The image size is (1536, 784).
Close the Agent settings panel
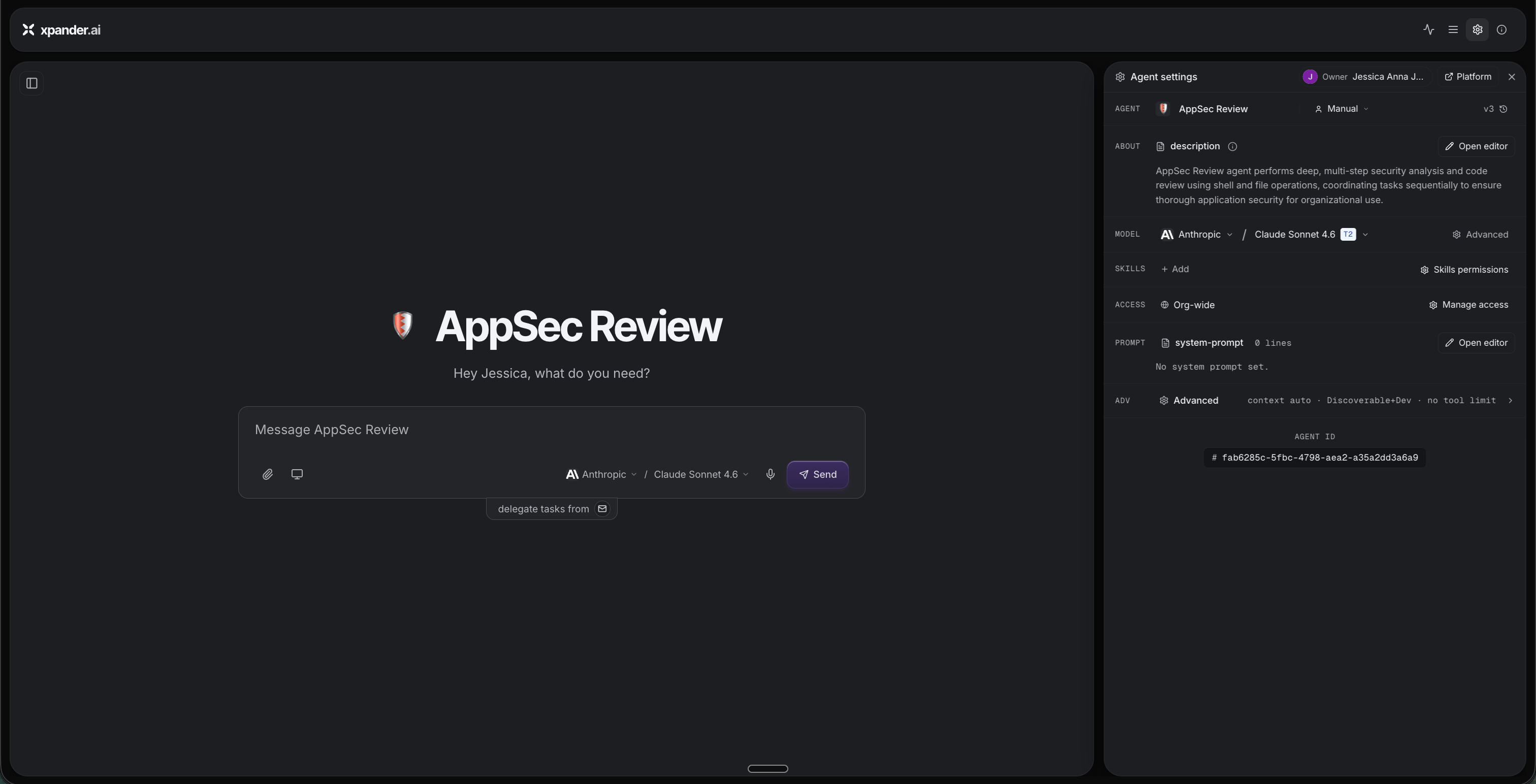1512,77
